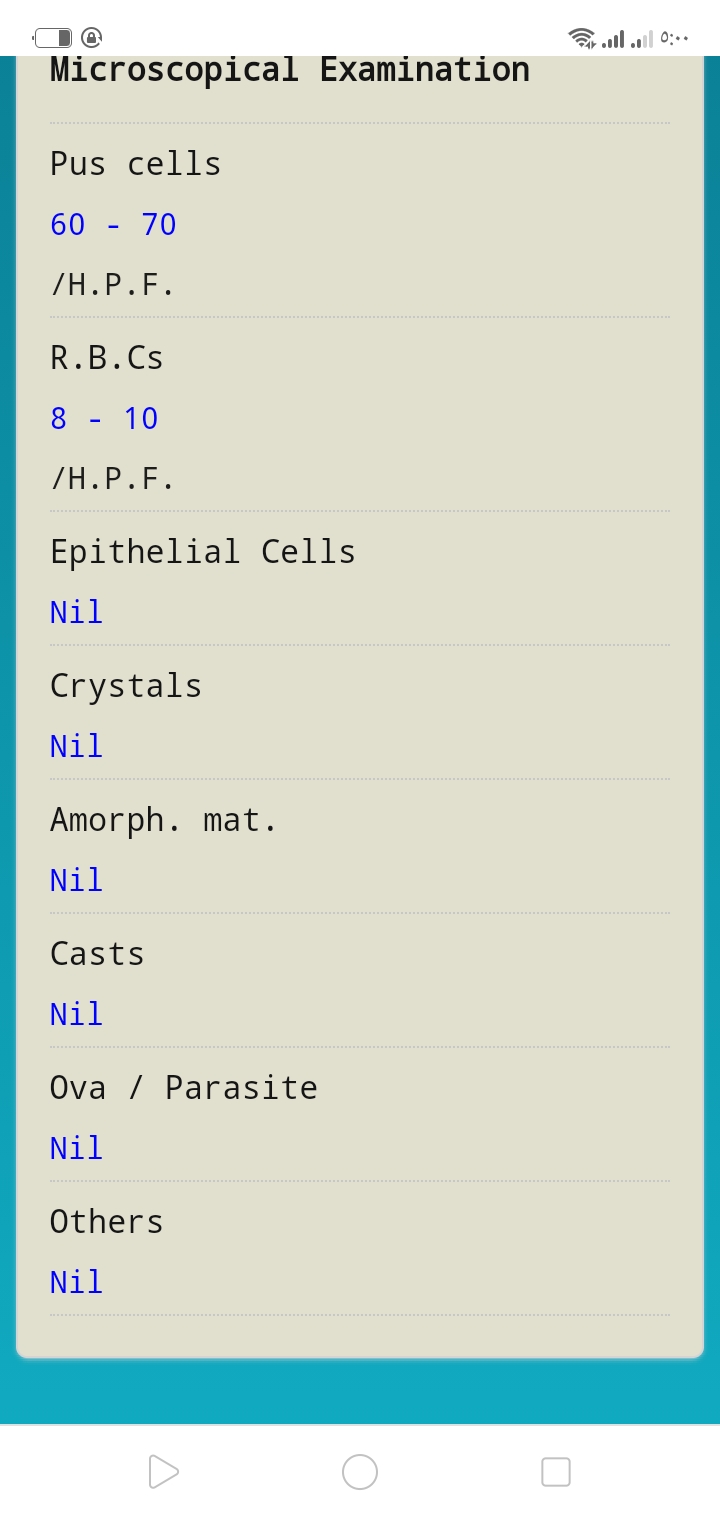Tap the clock in the status bar
Image resolution: width=720 pixels, height=1520 pixels.
(x=675, y=39)
